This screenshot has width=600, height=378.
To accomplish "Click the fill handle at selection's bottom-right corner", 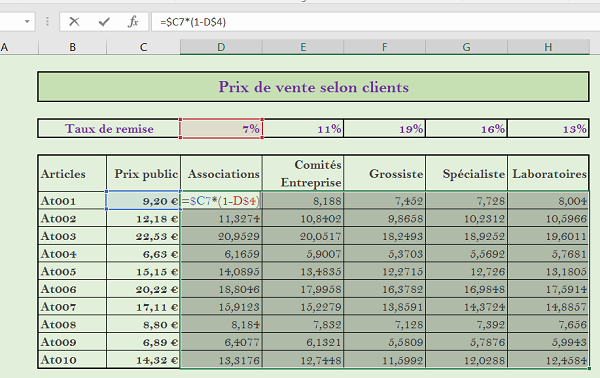I will coord(589,368).
